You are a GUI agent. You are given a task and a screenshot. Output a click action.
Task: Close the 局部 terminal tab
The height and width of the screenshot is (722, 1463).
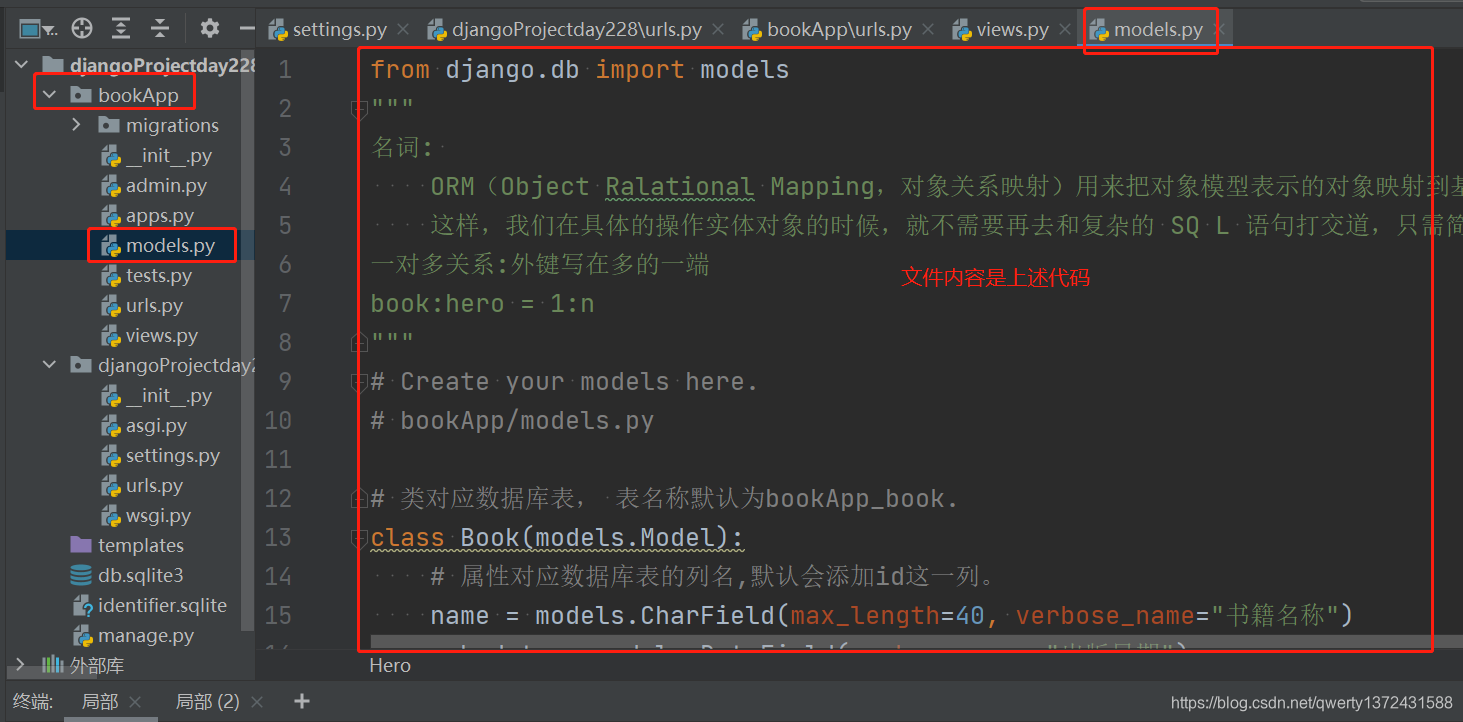pyautogui.click(x=136, y=703)
